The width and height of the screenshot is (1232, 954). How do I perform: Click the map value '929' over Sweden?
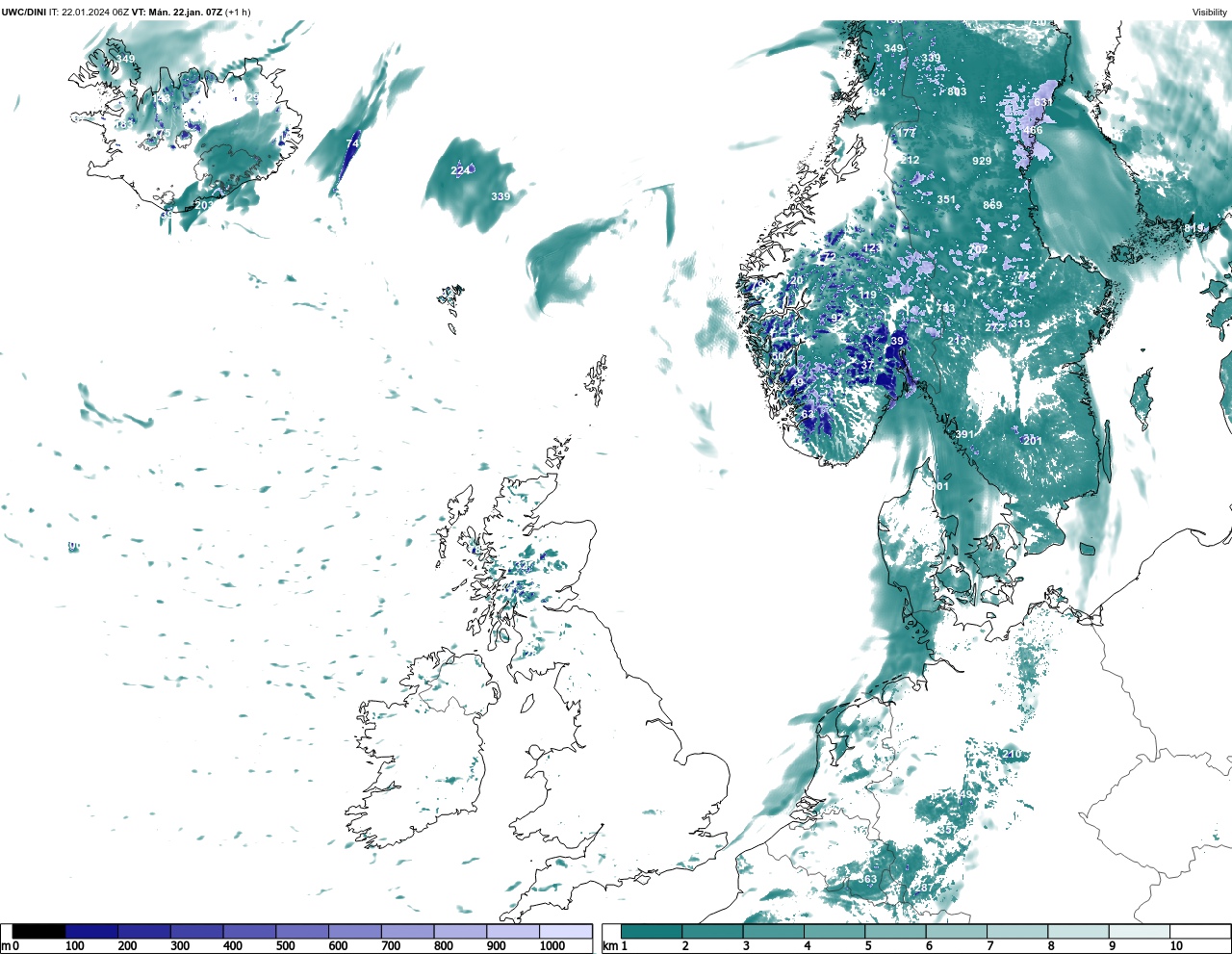(982, 161)
